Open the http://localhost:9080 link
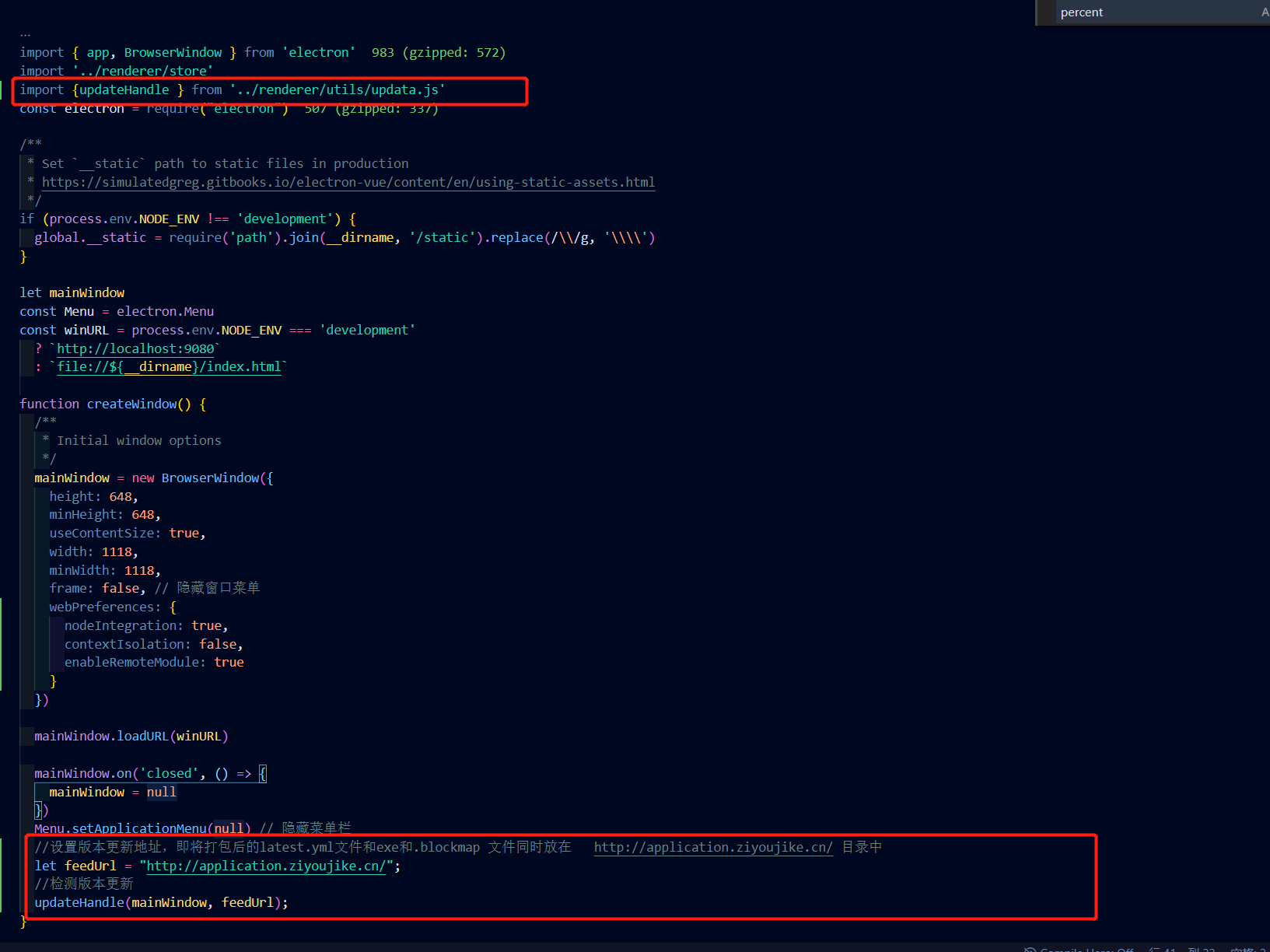 (135, 348)
